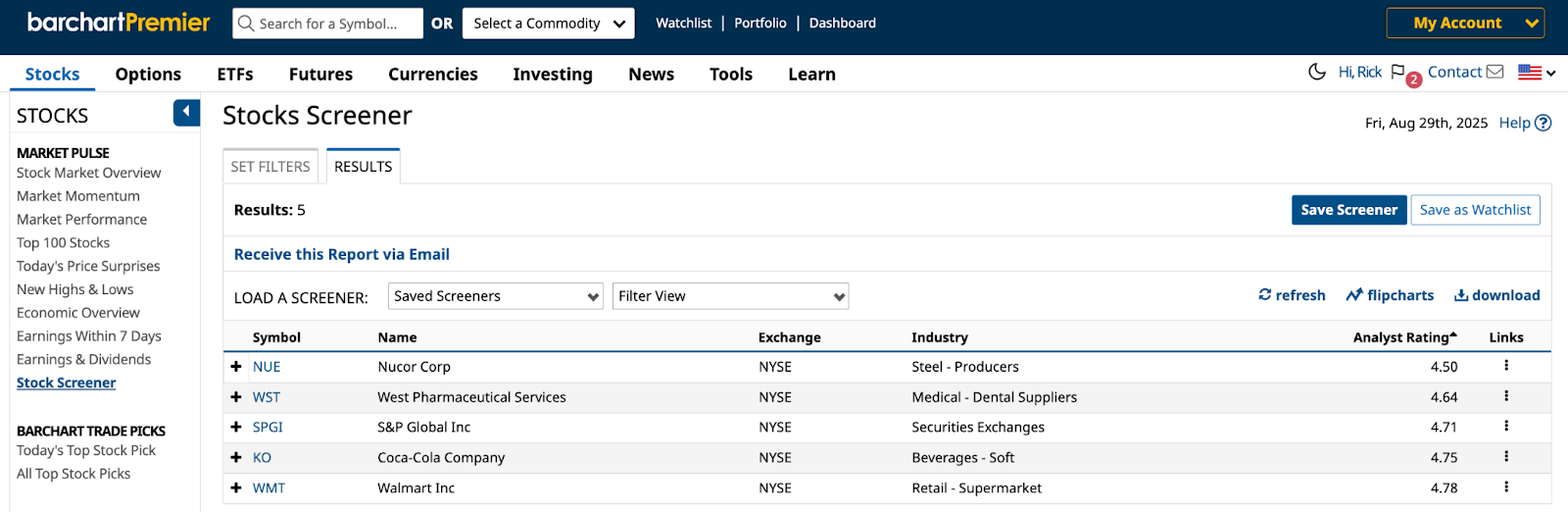
Task: Go to Portfolio in top bar
Action: coord(760,24)
